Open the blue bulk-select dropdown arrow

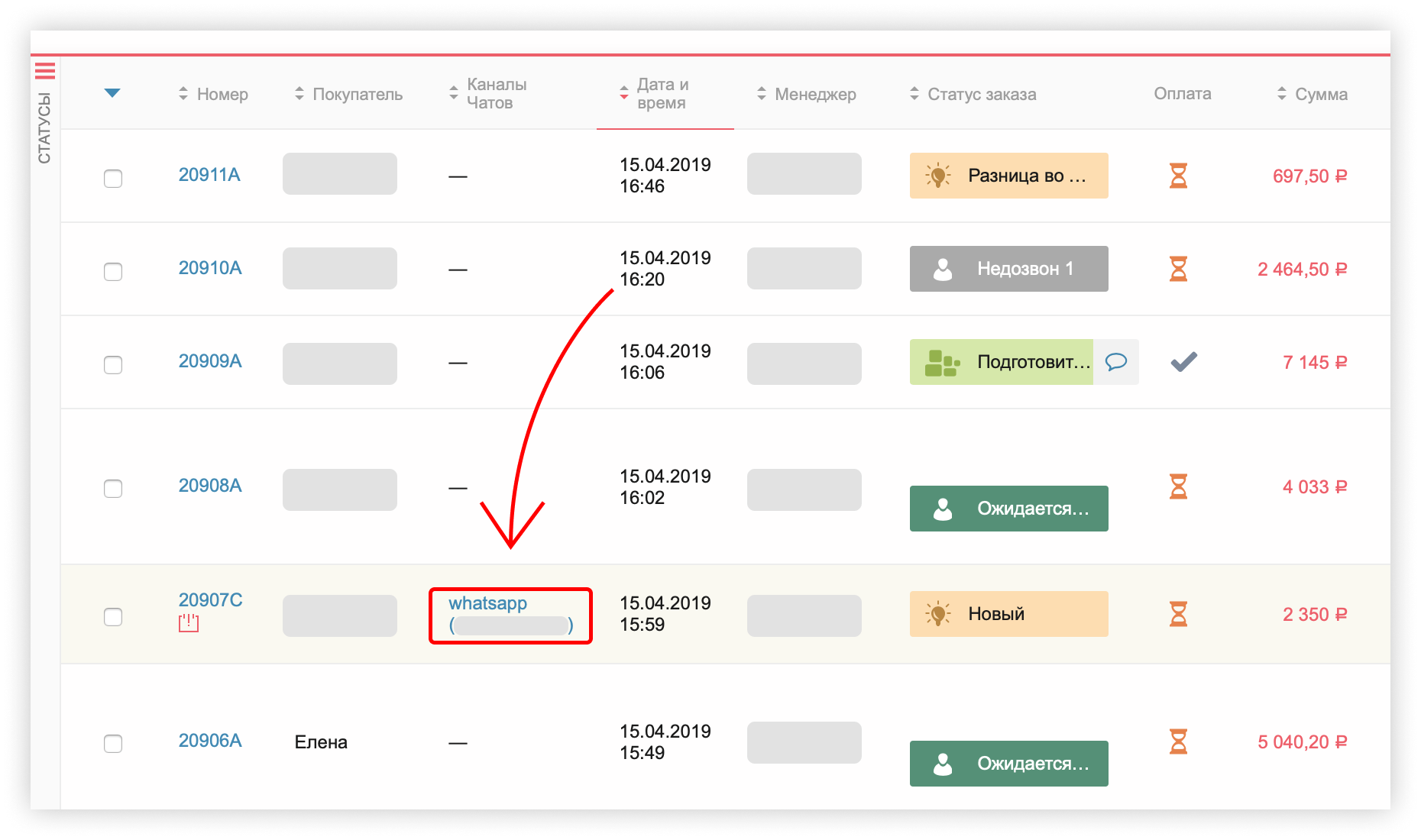click(x=112, y=93)
